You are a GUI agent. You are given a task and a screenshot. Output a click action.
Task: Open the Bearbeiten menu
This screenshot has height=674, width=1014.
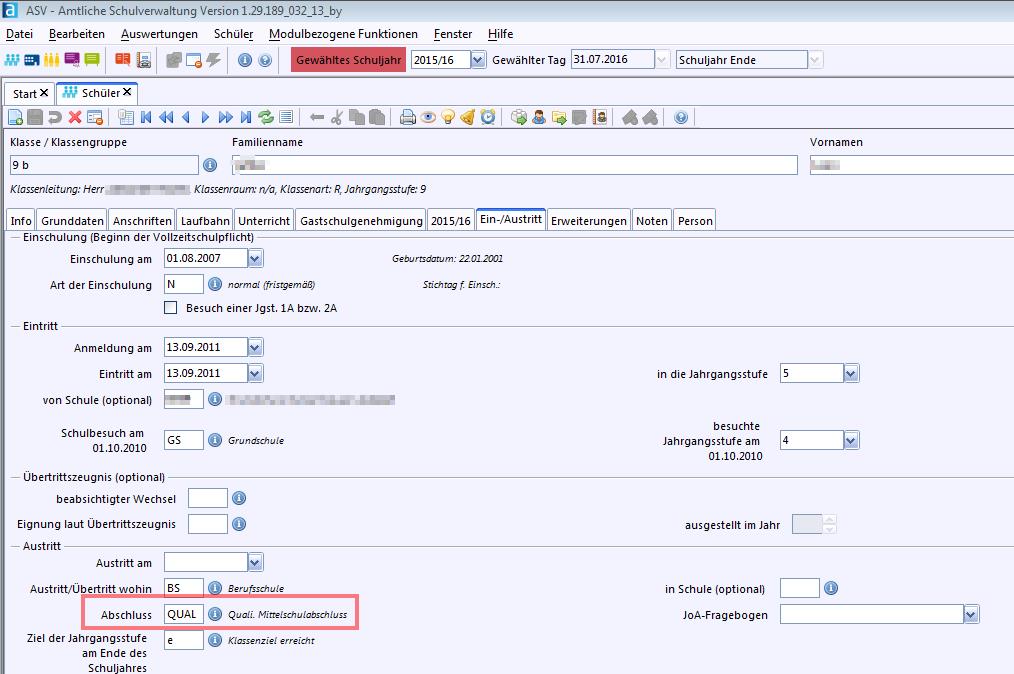click(x=77, y=34)
